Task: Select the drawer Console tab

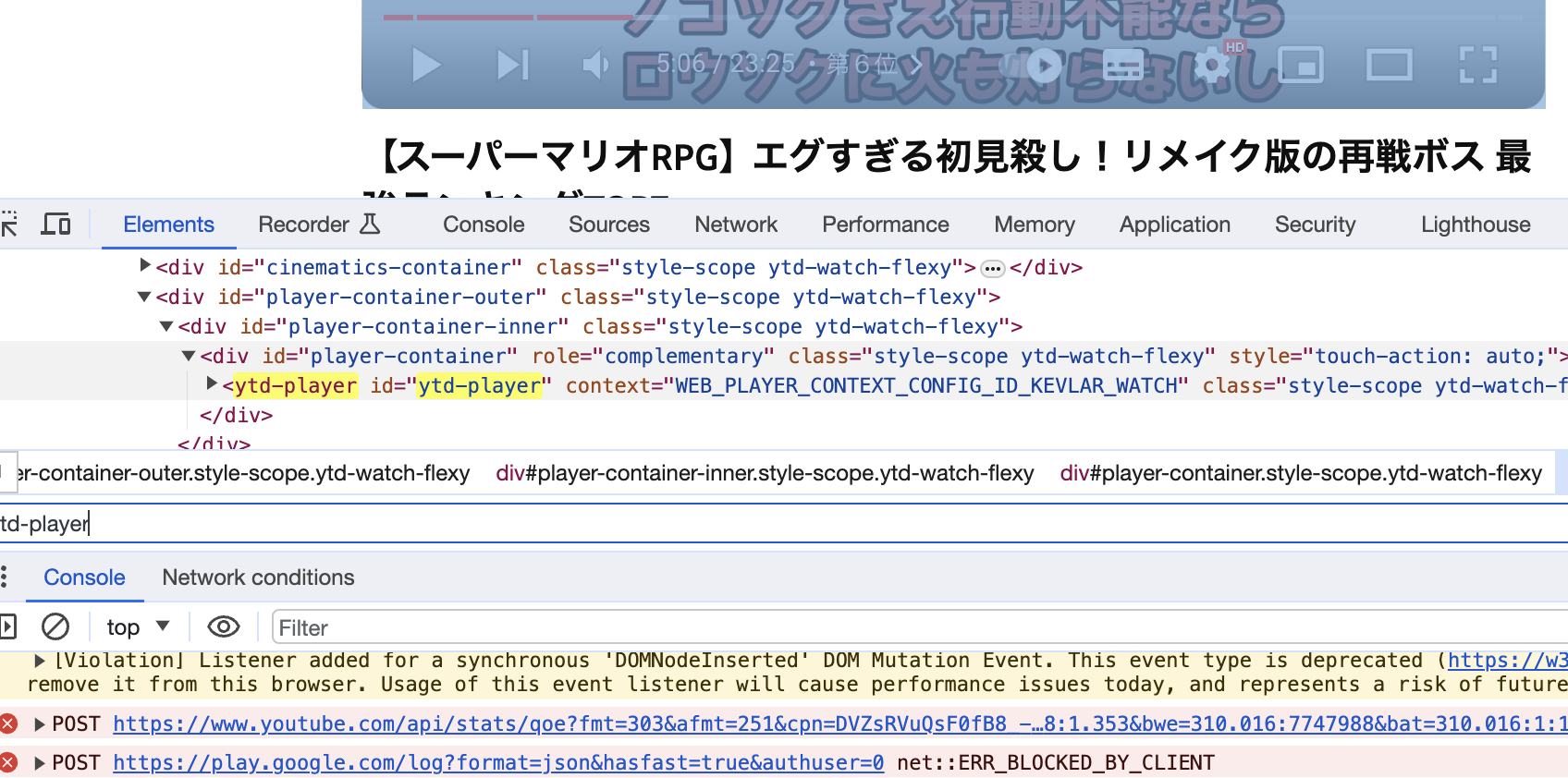Action: pyautogui.click(x=84, y=577)
